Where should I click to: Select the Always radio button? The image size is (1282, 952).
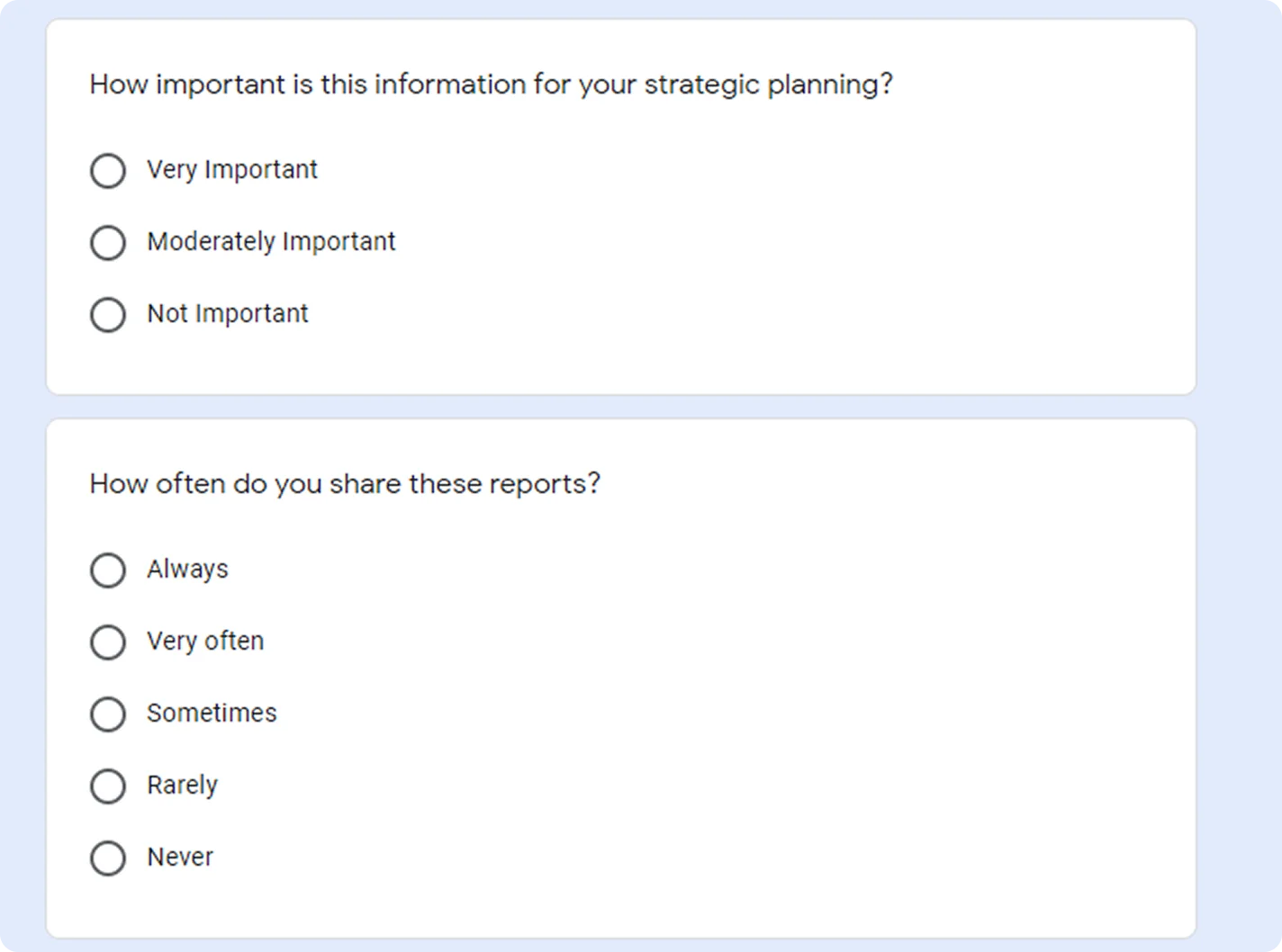coord(107,570)
